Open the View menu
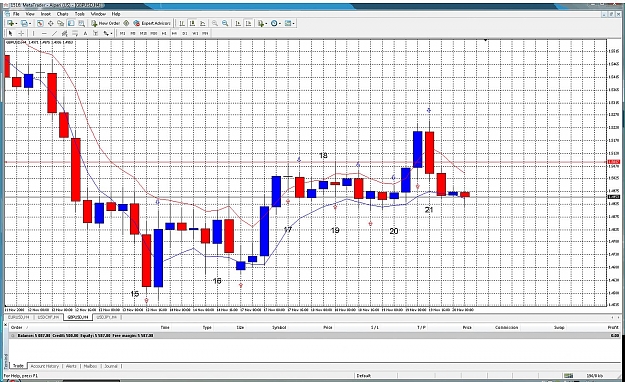 tap(30, 14)
